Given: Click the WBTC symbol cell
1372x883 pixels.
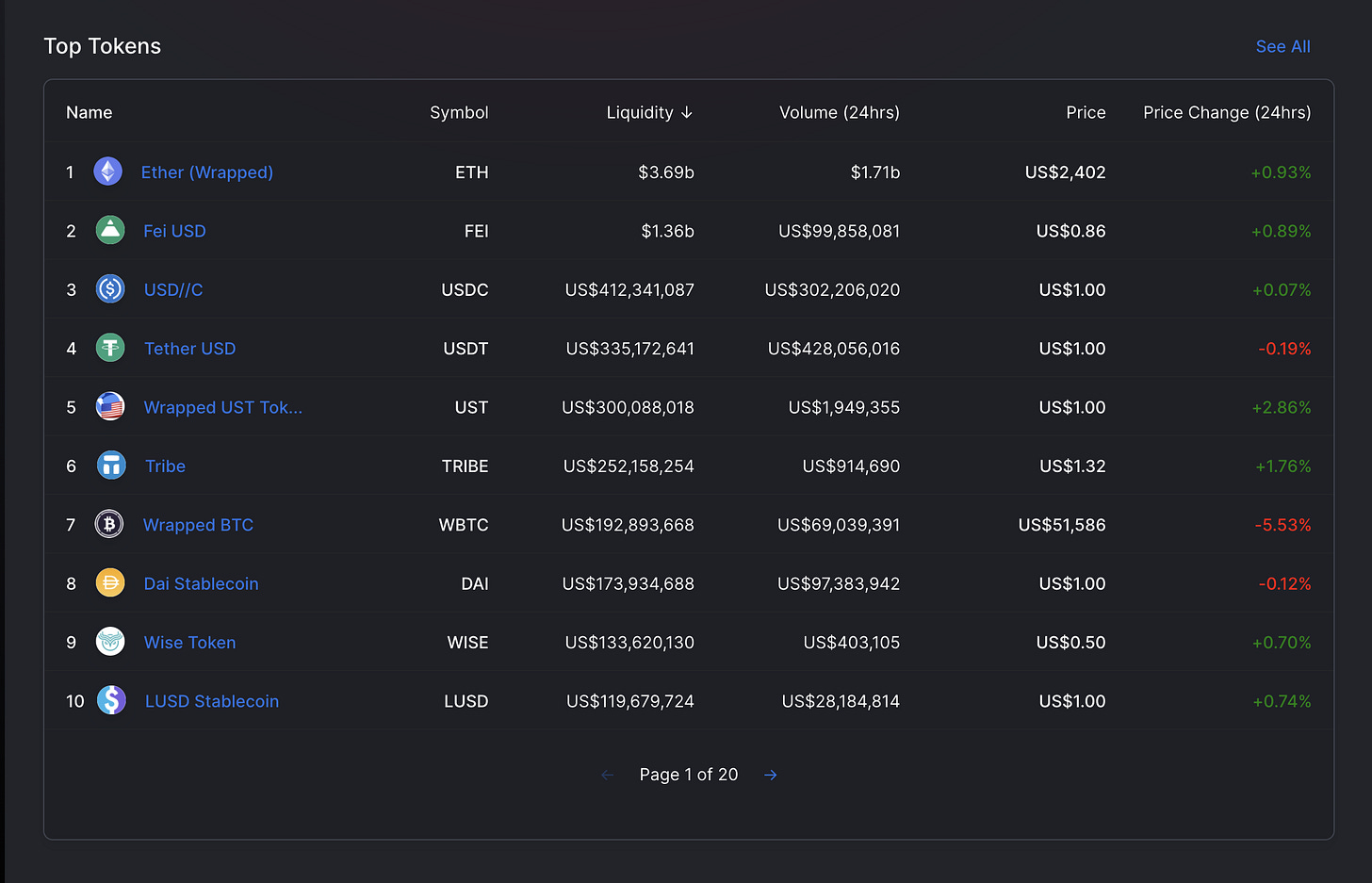Looking at the screenshot, I should pos(464,525).
